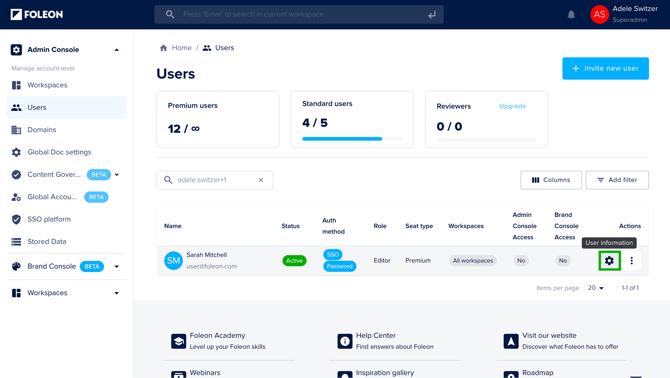The image size is (670, 378).
Task: Open Inspiration gallery link
Action: 385,373
